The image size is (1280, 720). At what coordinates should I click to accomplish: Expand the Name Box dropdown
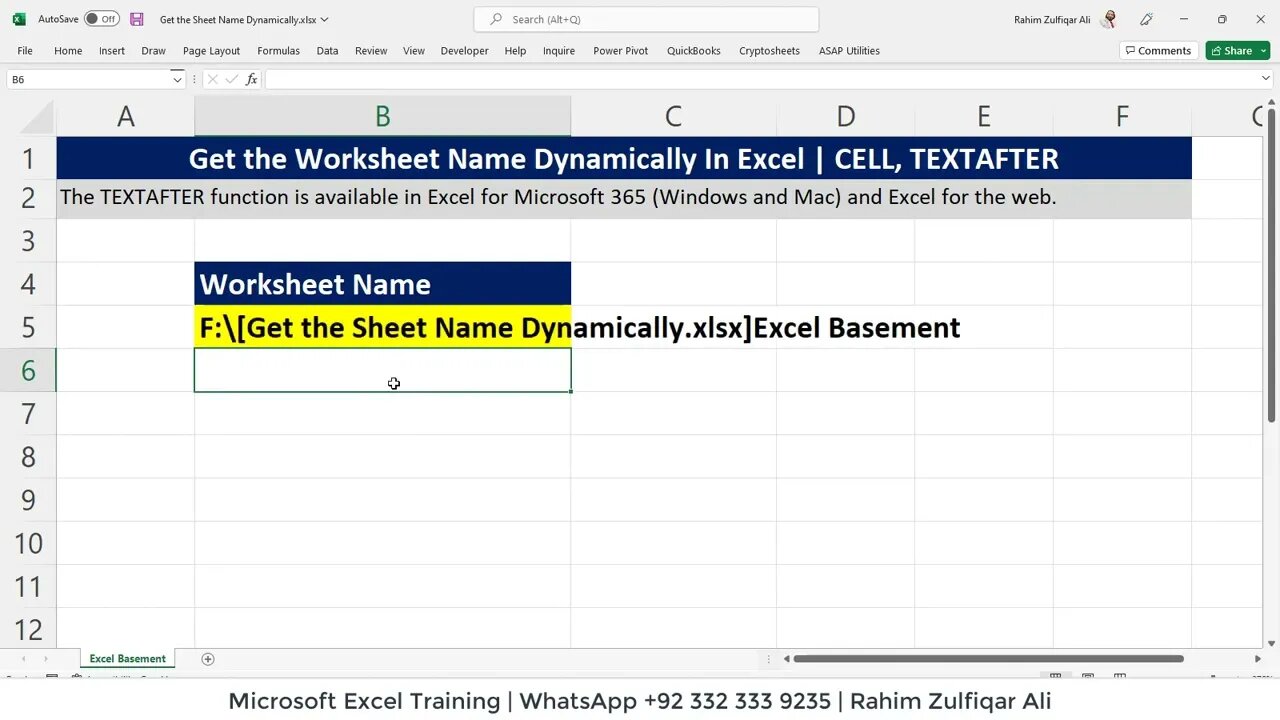coord(177,79)
